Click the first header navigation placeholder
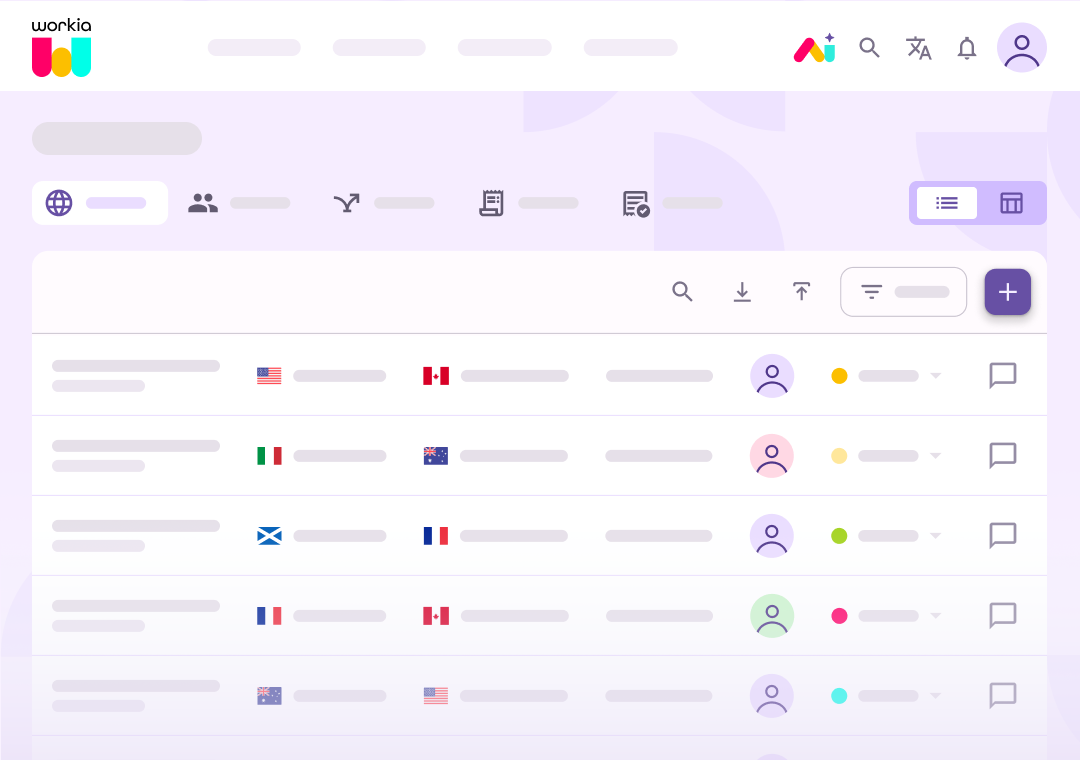The image size is (1080, 760). (254, 48)
